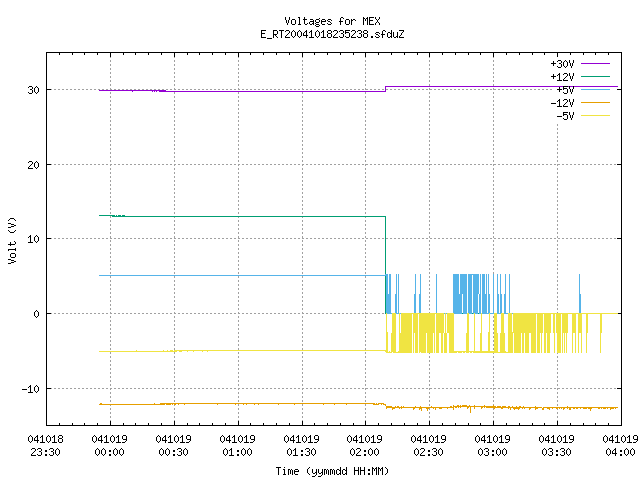Select the filename E_RT20041018235238.sfduZ subtitle

click(x=332, y=34)
